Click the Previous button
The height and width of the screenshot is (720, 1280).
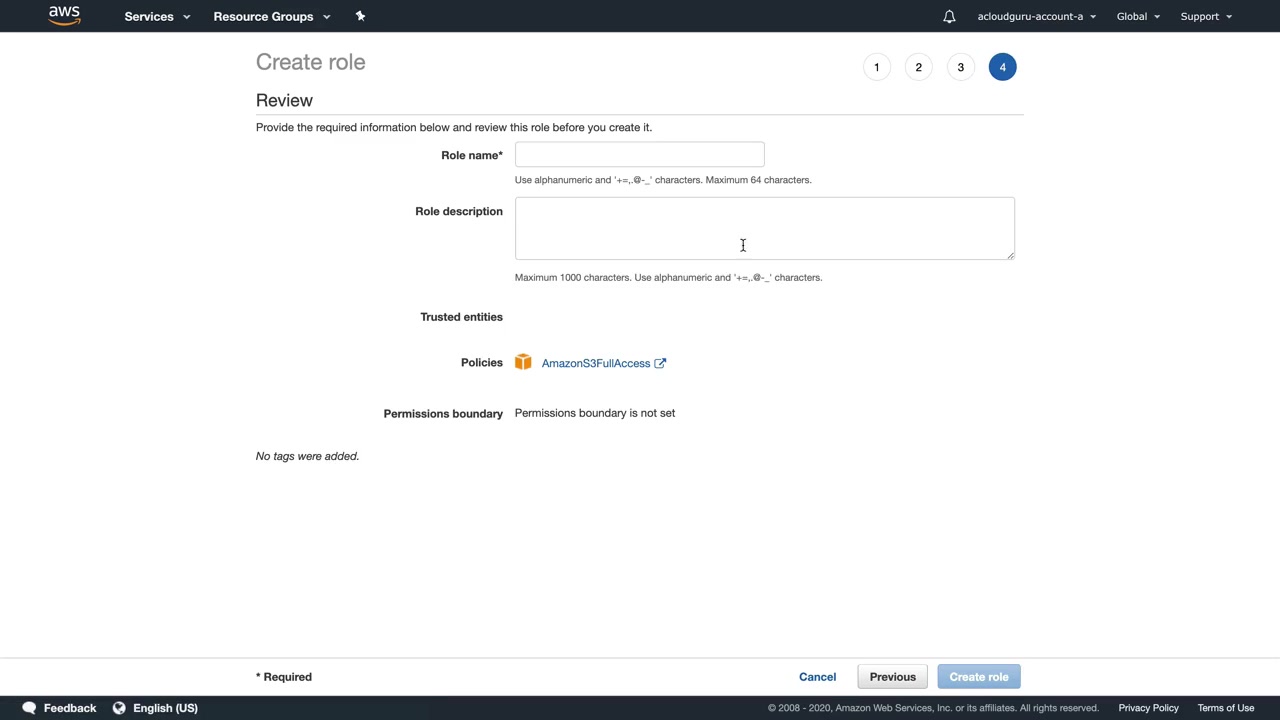tap(892, 677)
